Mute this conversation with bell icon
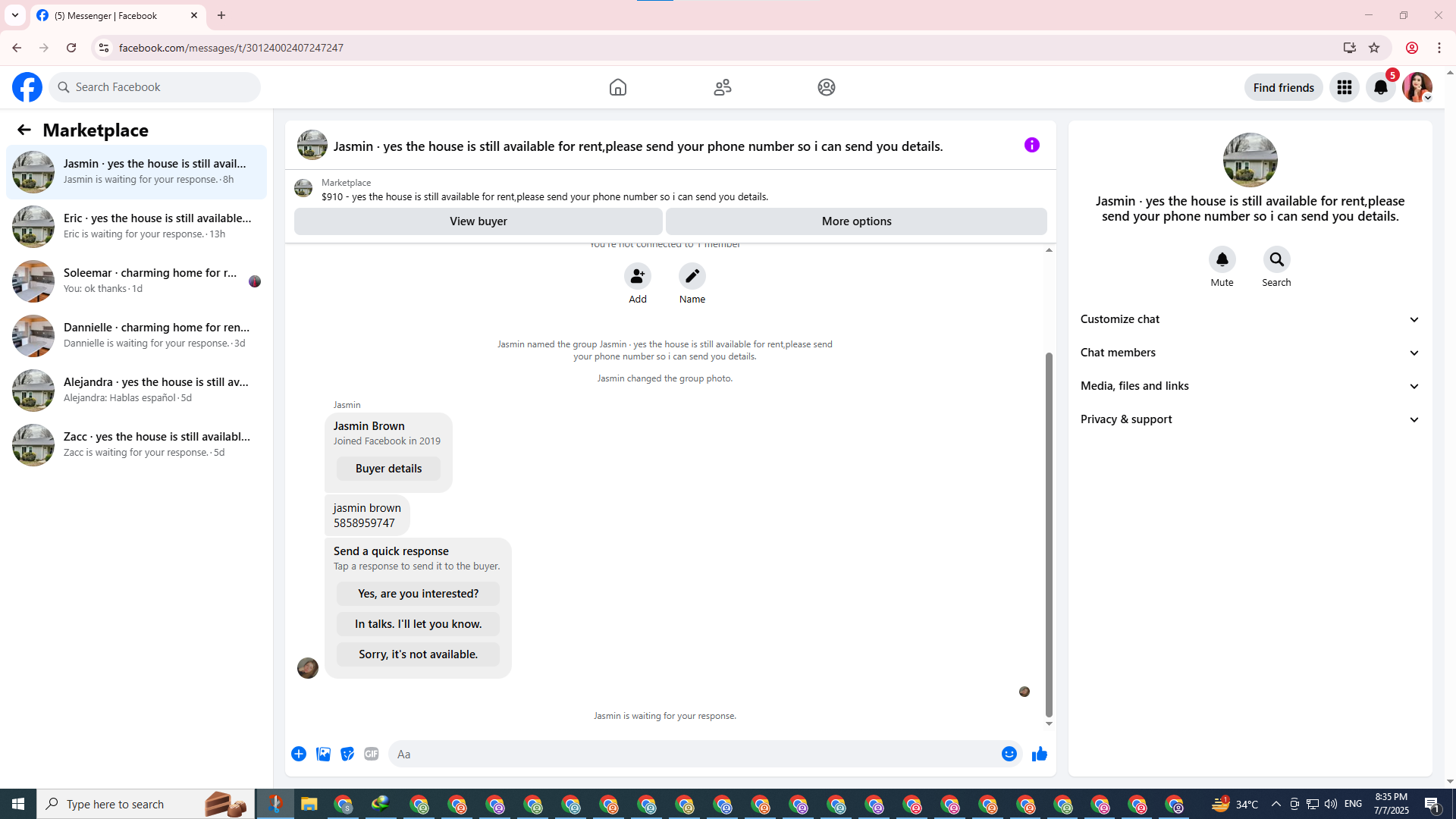 (1222, 260)
